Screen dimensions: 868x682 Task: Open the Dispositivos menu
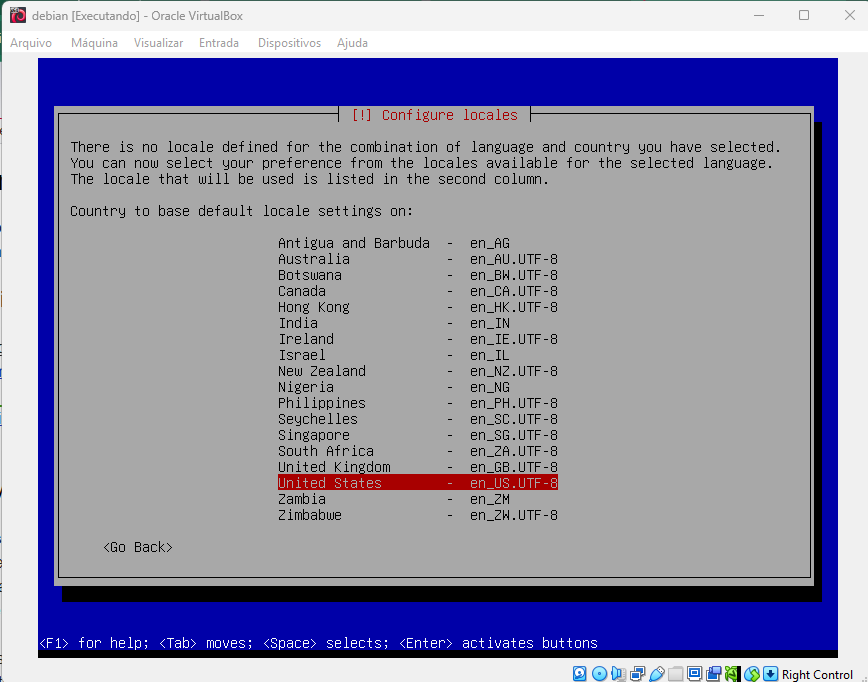click(x=289, y=43)
